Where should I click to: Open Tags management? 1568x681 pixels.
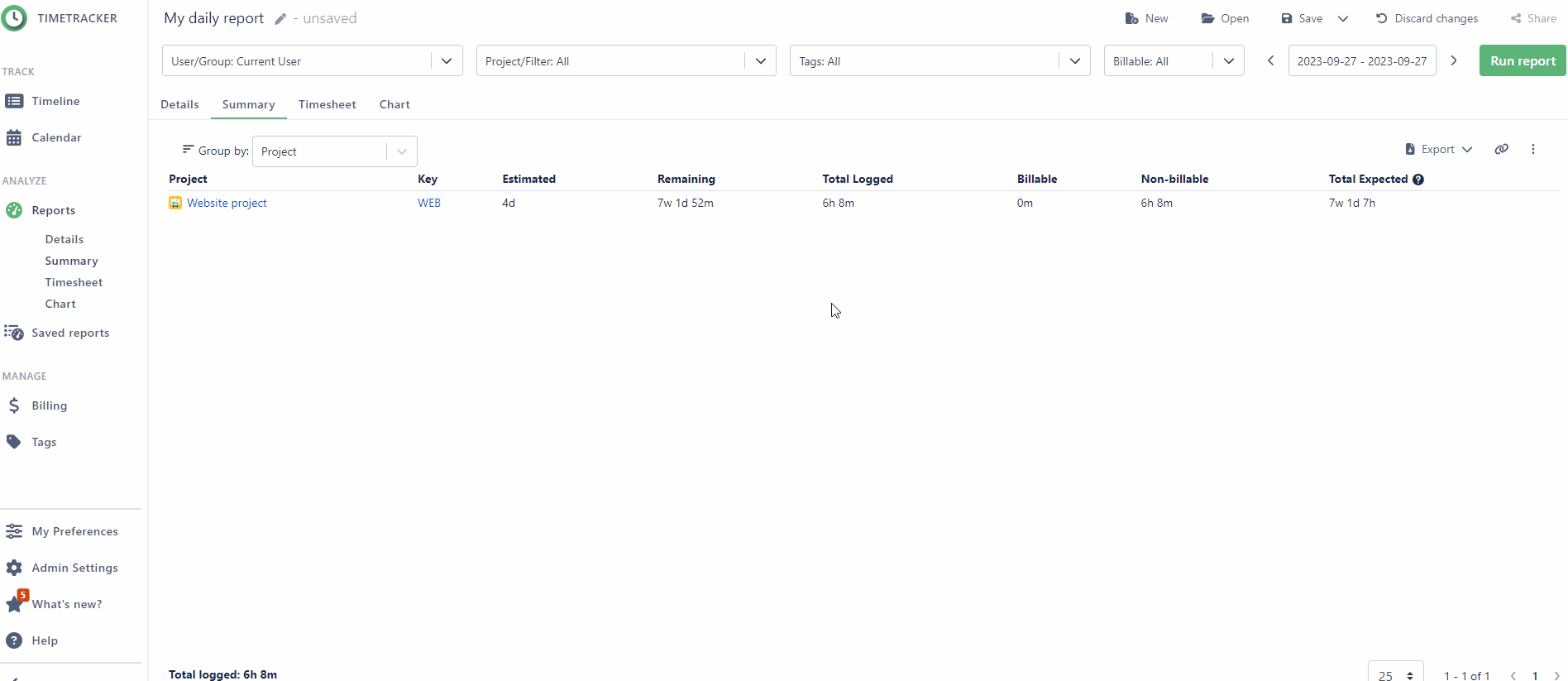click(x=44, y=442)
